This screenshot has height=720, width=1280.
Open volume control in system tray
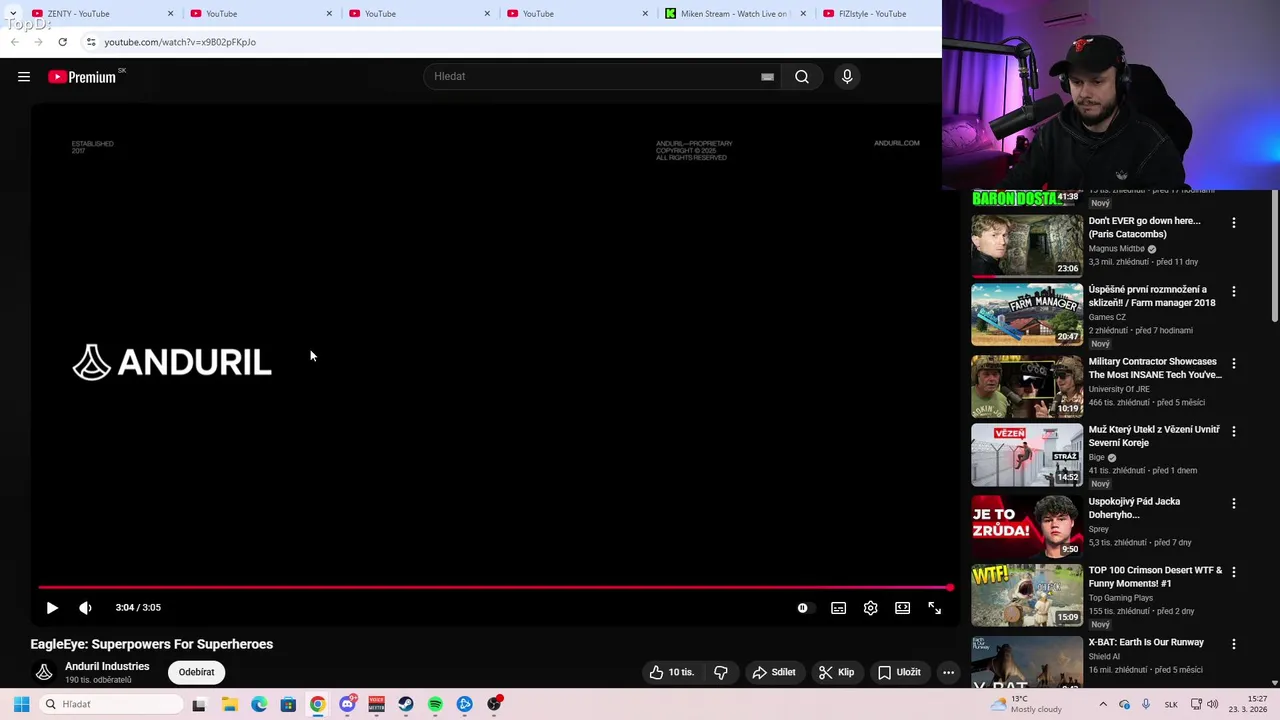pos(1212,704)
